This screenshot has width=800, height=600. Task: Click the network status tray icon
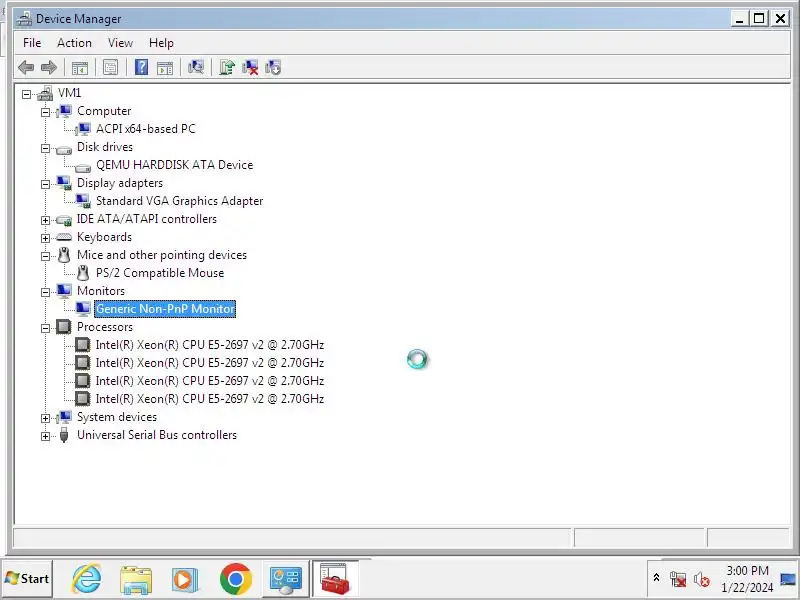pos(678,579)
